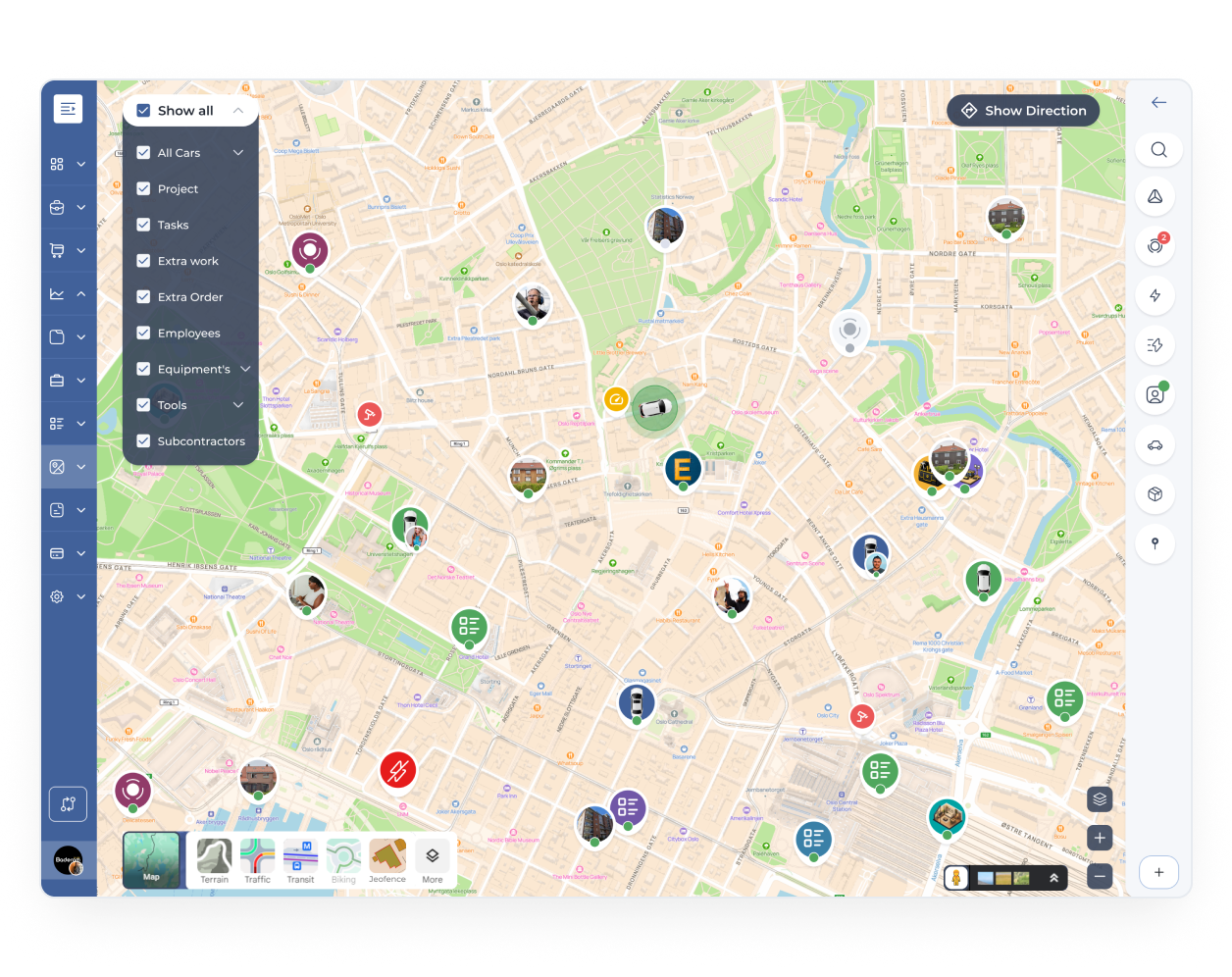The width and height of the screenshot is (1232, 977).
Task: Click the satellite imagery thumbnails strip
Action: [x=1003, y=878]
